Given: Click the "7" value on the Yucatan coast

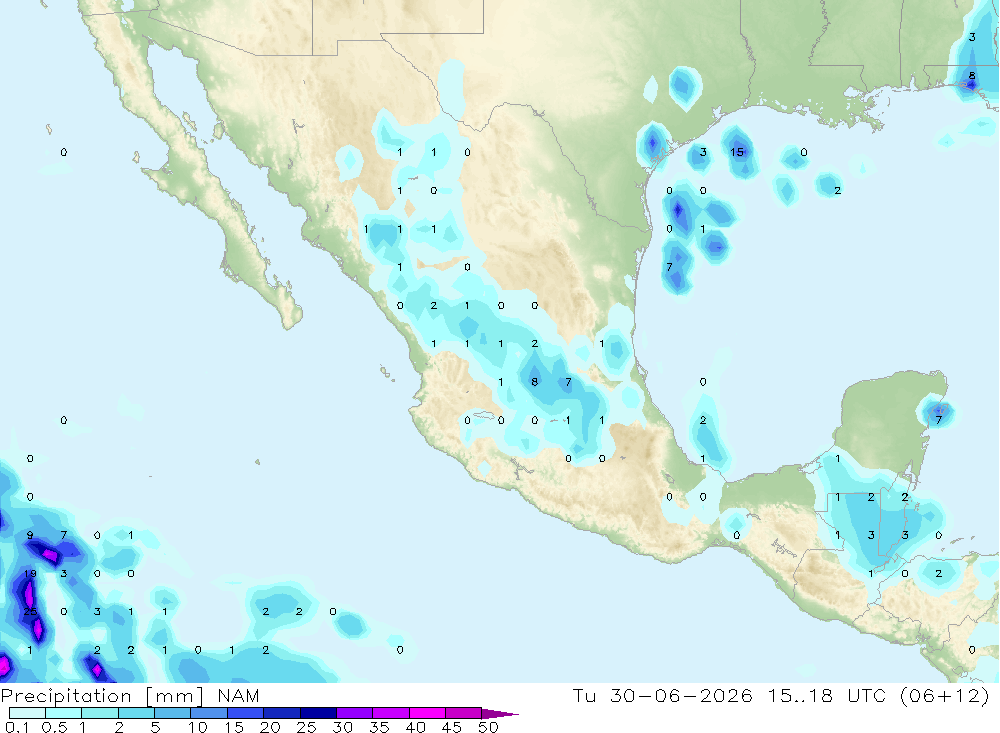Looking at the screenshot, I should [939, 420].
